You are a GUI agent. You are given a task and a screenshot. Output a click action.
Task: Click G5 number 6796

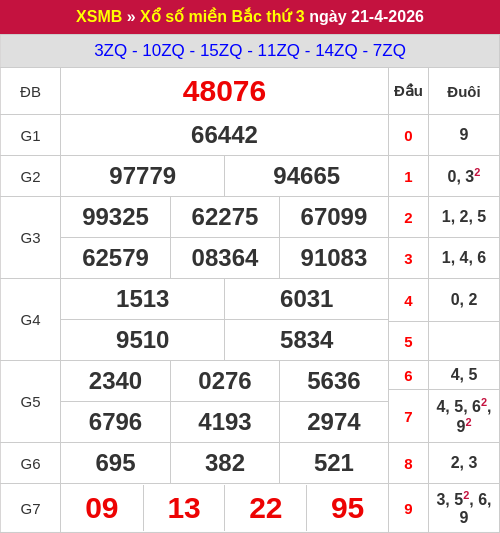point(115,422)
